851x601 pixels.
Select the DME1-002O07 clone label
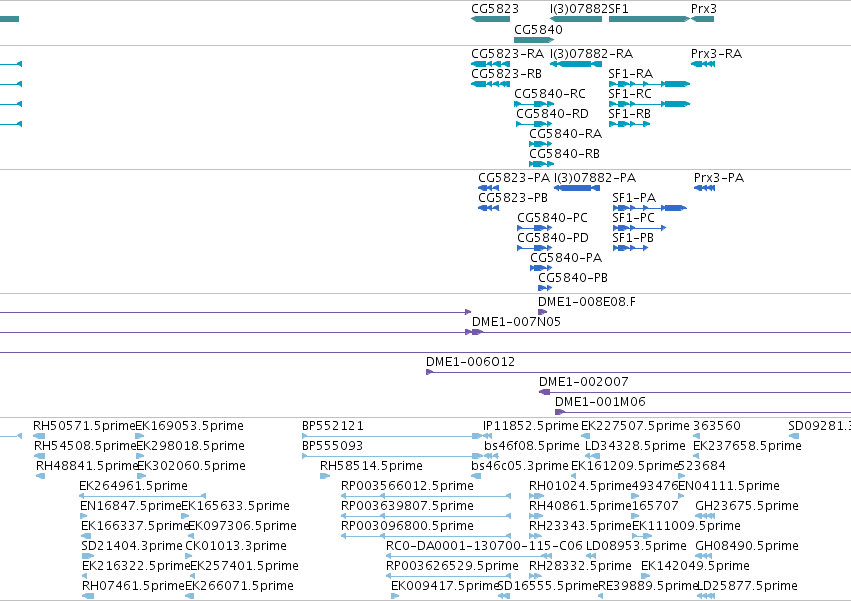point(583,382)
